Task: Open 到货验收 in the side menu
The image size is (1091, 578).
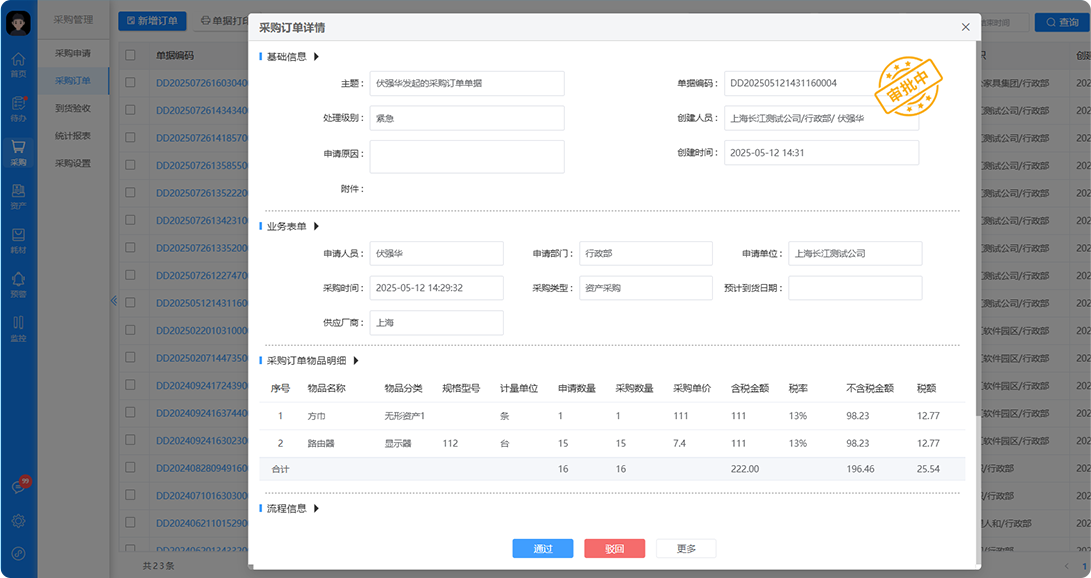Action: (73, 108)
